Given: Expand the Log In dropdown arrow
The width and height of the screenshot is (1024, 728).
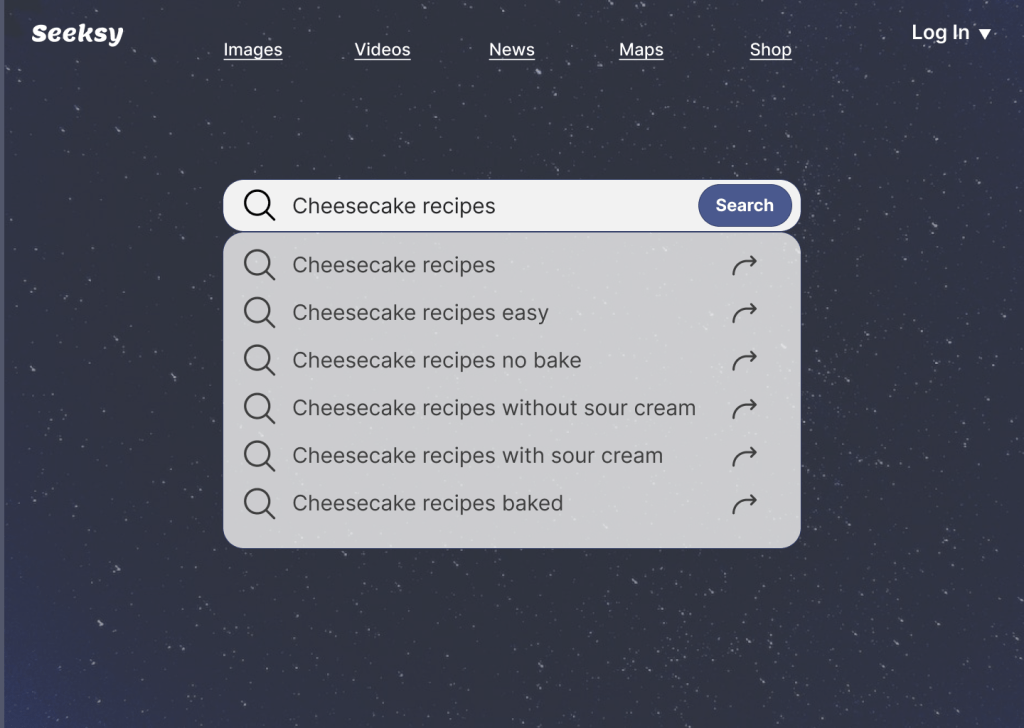Looking at the screenshot, I should pyautogui.click(x=985, y=34).
